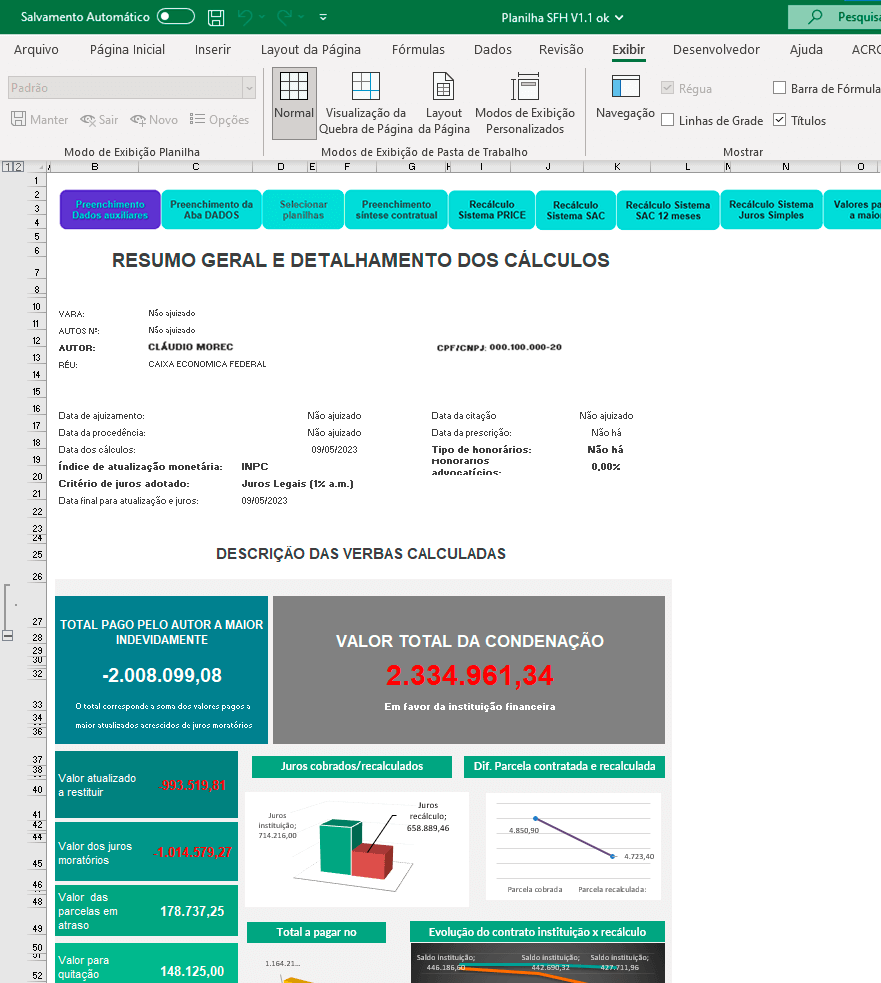This screenshot has height=983, width=881.
Task: Click the parcelas em atraso value 178.737,25
Action: [x=192, y=911]
